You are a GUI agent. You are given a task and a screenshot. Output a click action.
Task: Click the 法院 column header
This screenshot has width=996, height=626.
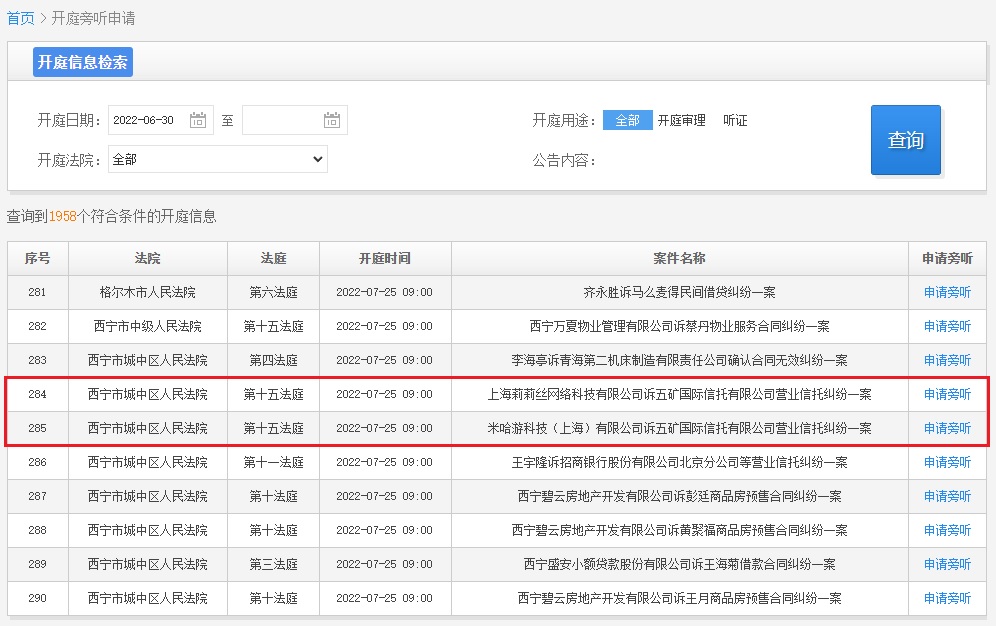coord(147,258)
